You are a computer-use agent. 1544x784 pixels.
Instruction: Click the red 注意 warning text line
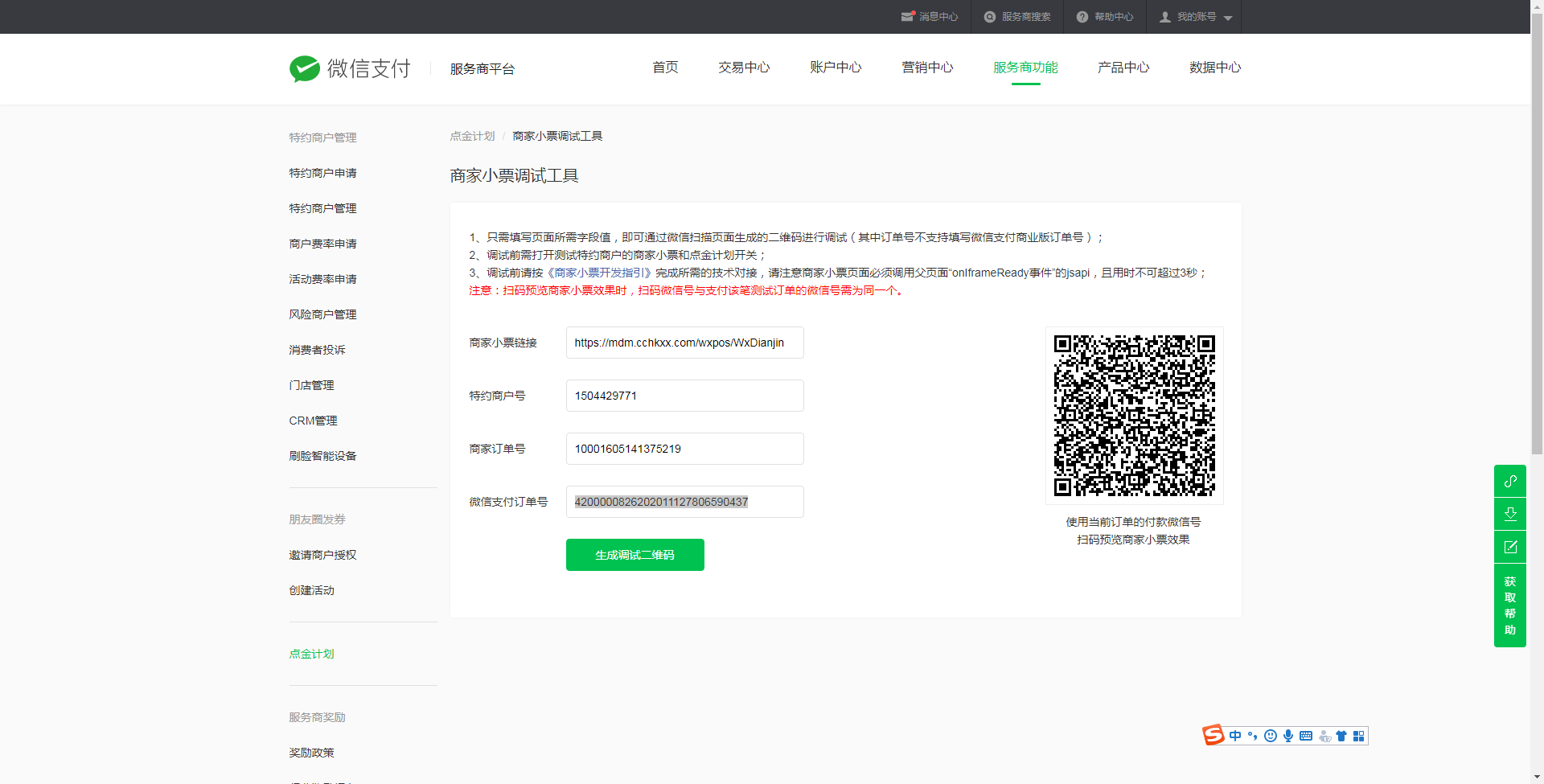(688, 290)
